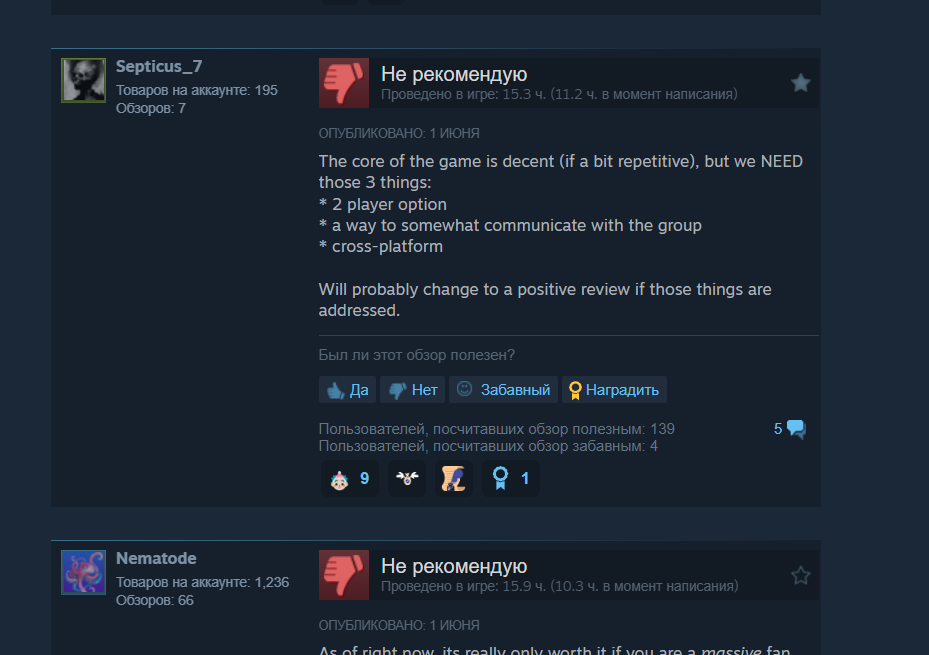The width and height of the screenshot is (929, 655).
Task: Click the winged creature award icon
Action: point(407,479)
